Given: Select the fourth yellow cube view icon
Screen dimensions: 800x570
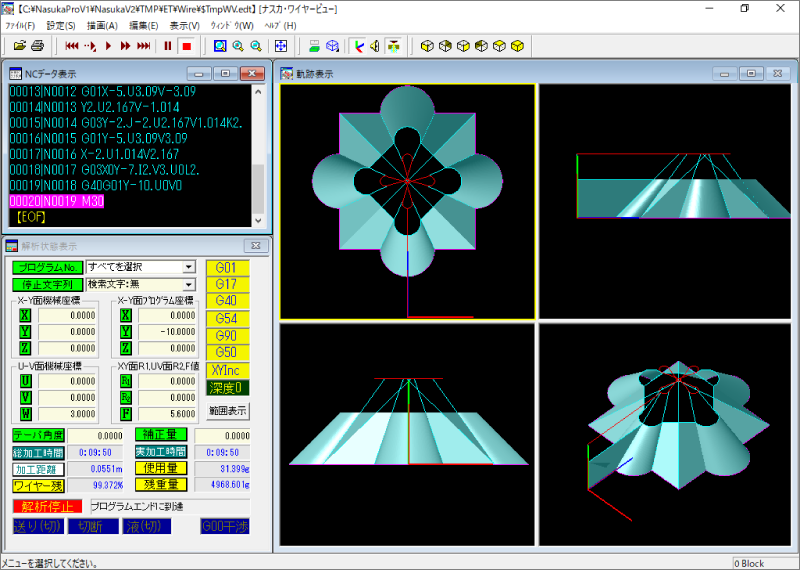Looking at the screenshot, I should tap(481, 46).
